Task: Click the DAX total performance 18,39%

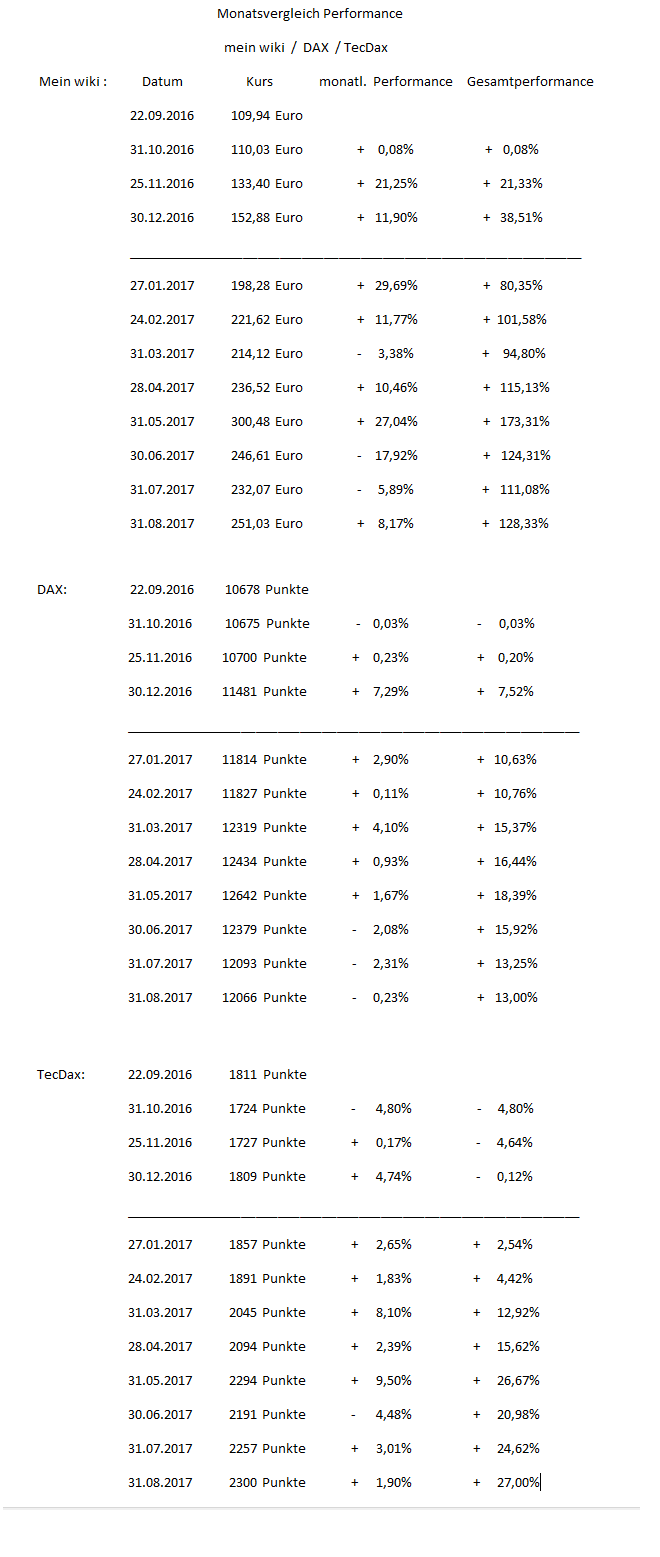Action: point(515,896)
